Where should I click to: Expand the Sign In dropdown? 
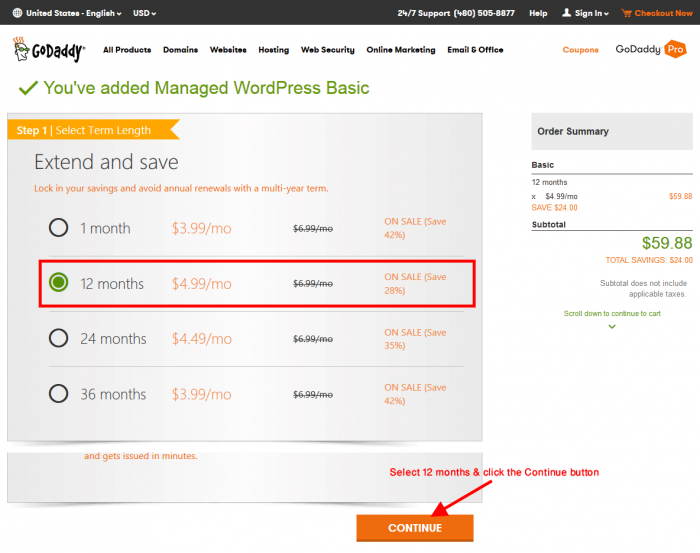[x=592, y=13]
